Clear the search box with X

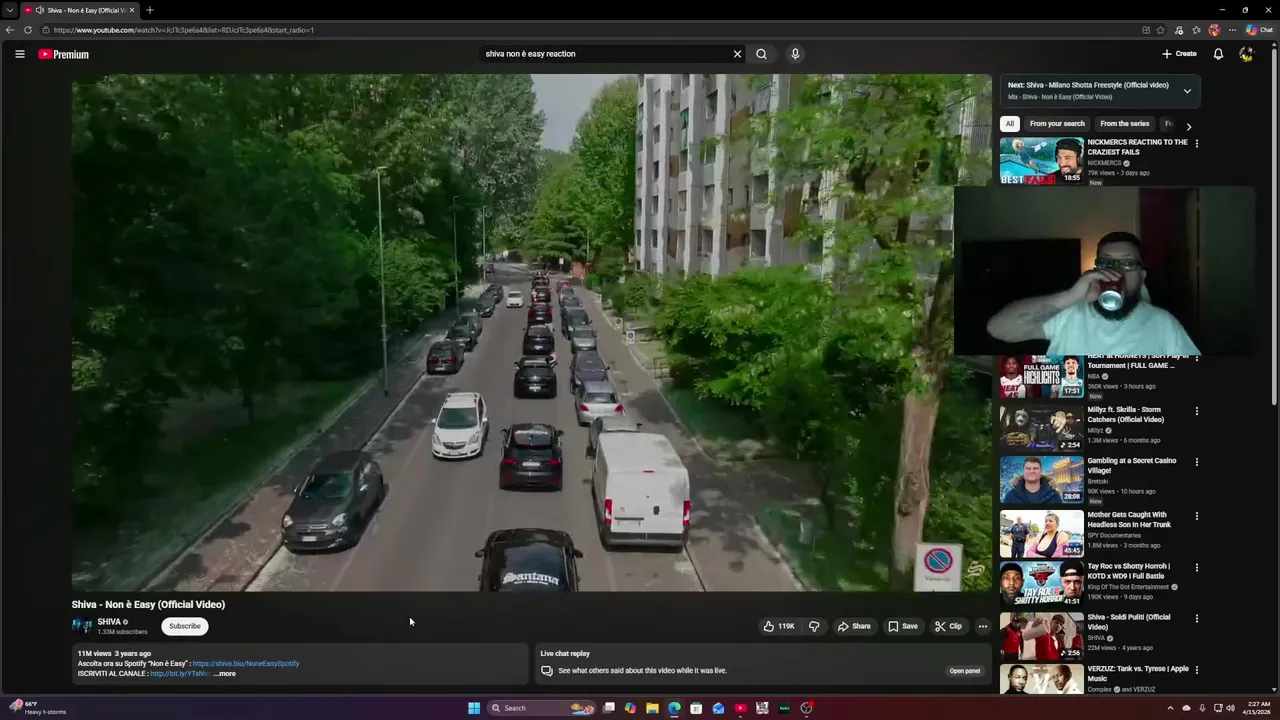tap(738, 54)
